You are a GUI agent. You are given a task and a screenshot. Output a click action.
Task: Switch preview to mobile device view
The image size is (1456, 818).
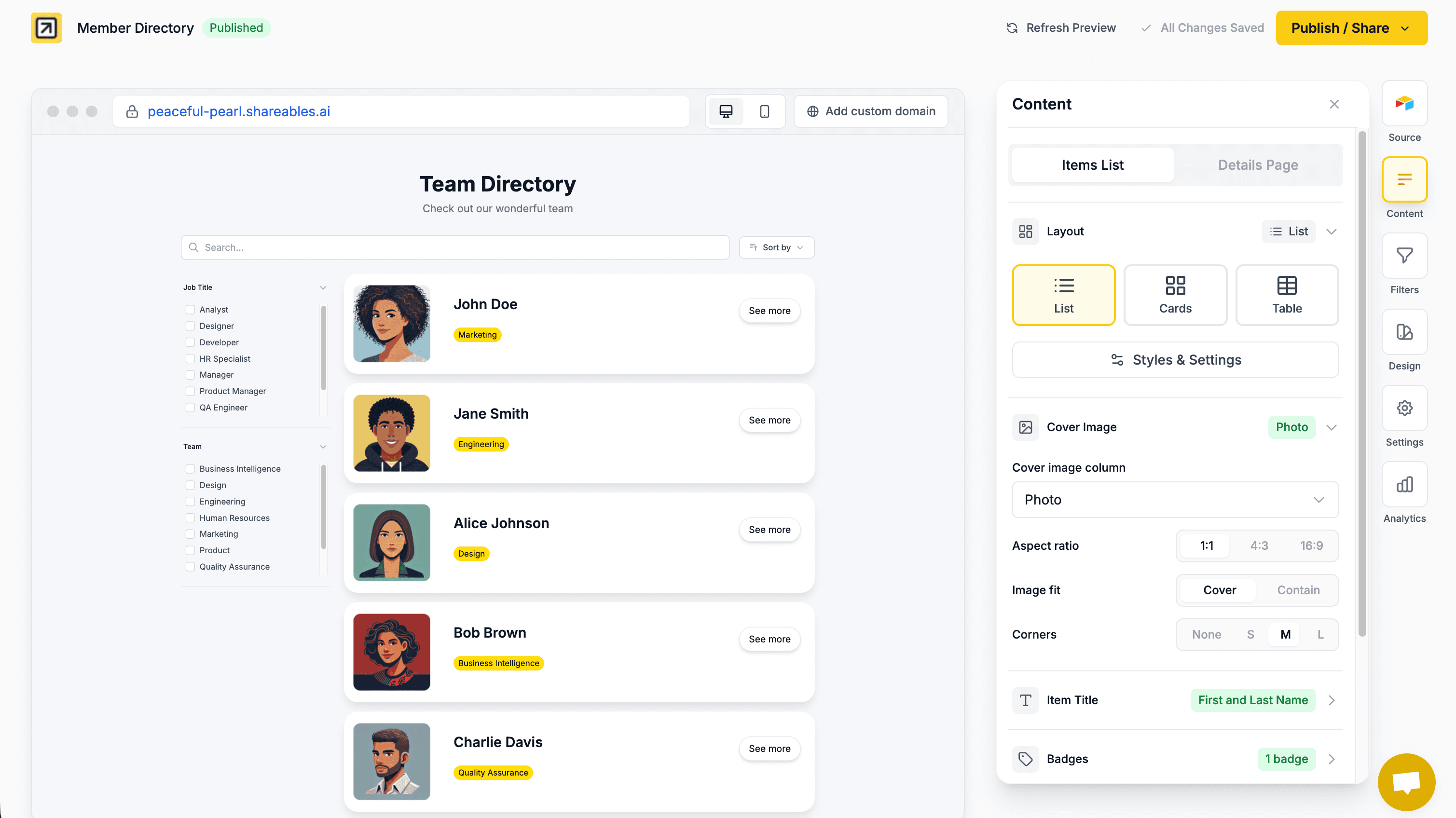[764, 111]
